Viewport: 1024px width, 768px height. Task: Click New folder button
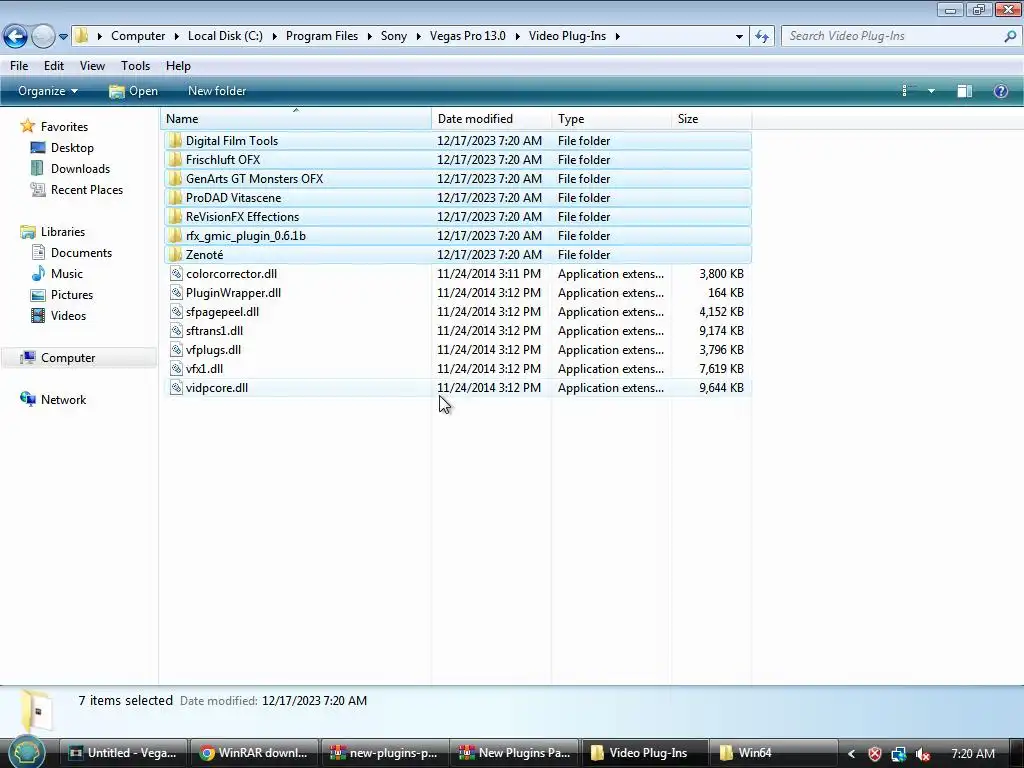pos(217,91)
